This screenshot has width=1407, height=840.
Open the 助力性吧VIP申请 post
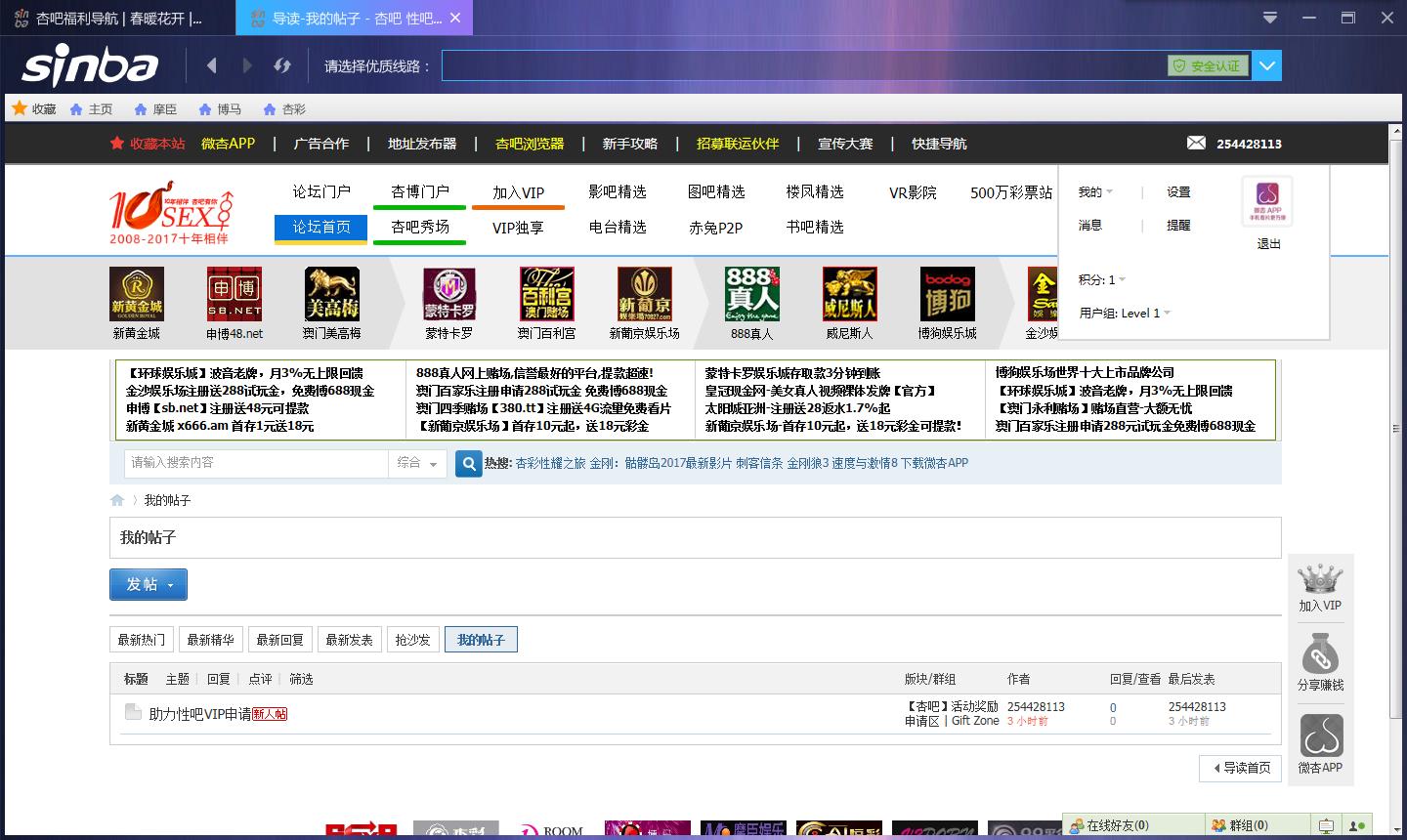199,714
